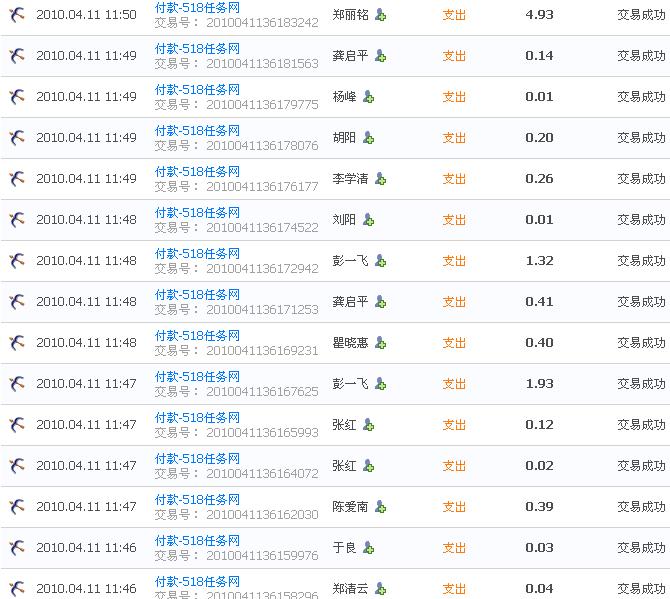Open 付款-518任务网 link for transaction 2010041136159976
This screenshot has width=670, height=599.
pos(197,541)
